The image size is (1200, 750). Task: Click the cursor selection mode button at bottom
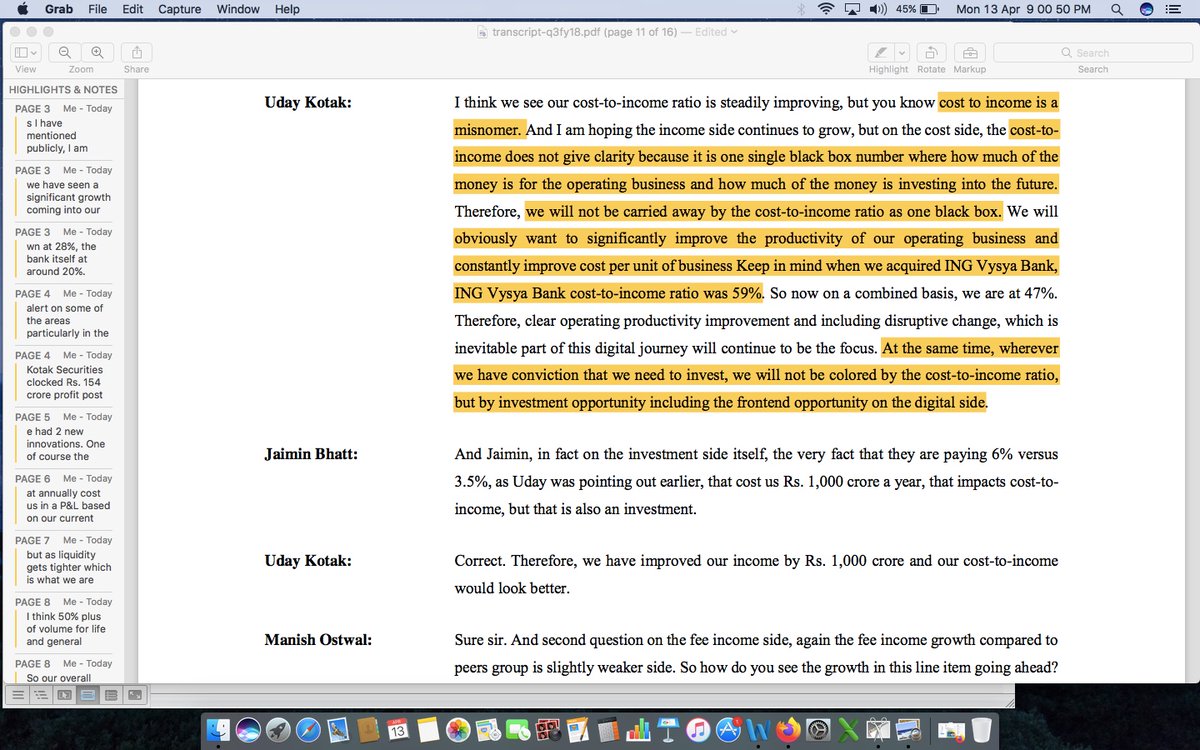[64, 694]
